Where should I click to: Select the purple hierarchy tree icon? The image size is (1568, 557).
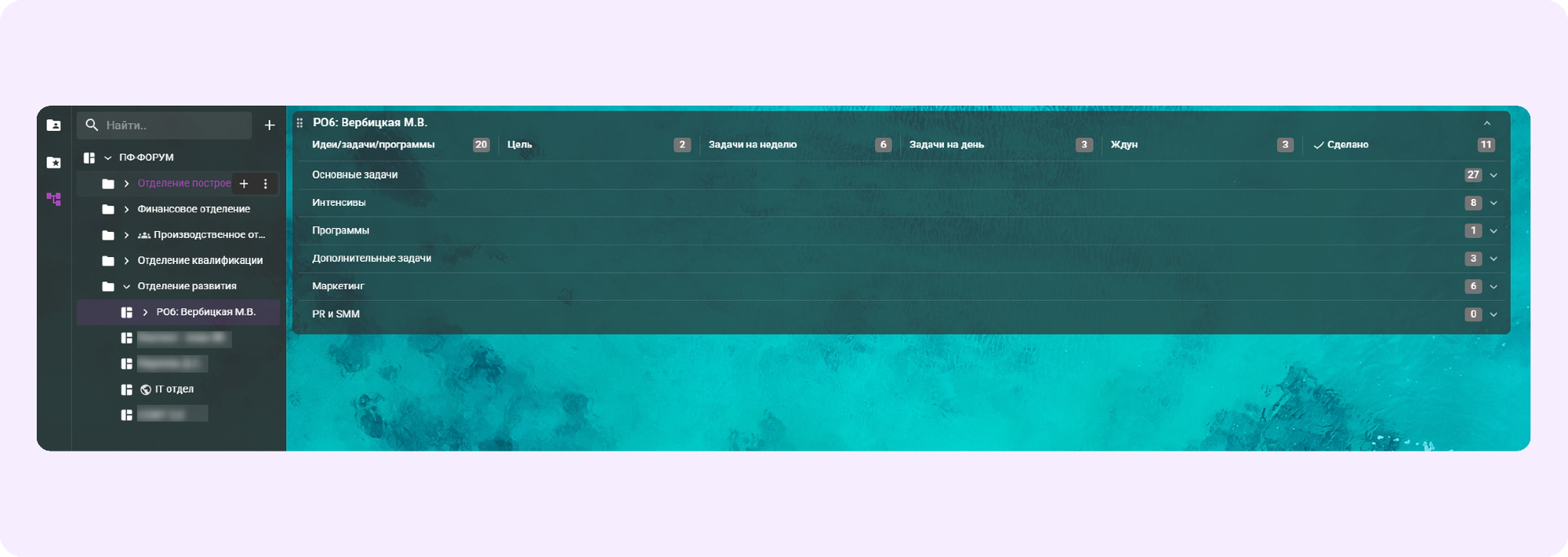click(x=53, y=199)
